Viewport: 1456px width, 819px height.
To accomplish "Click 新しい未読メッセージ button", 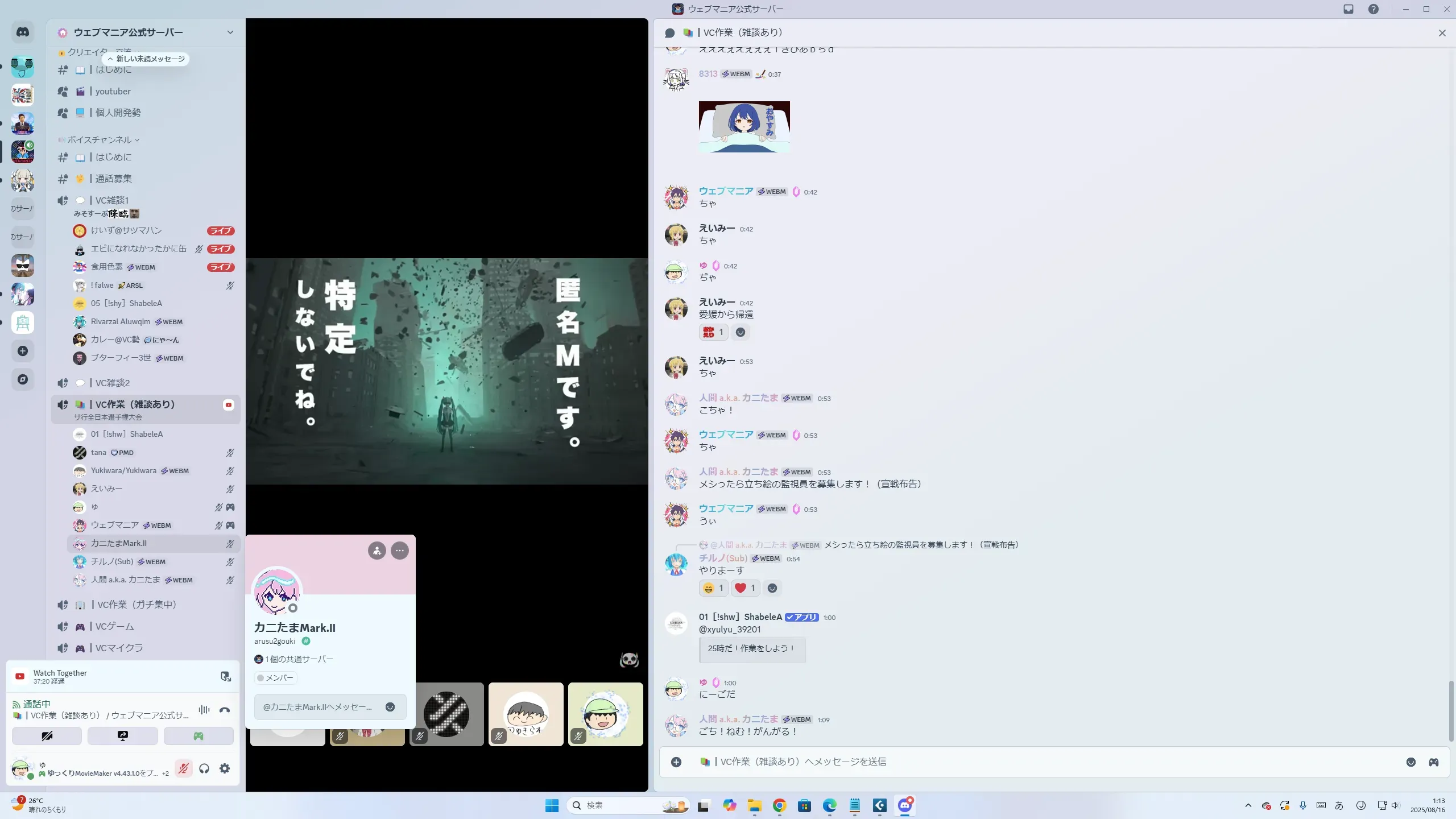I will [146, 59].
